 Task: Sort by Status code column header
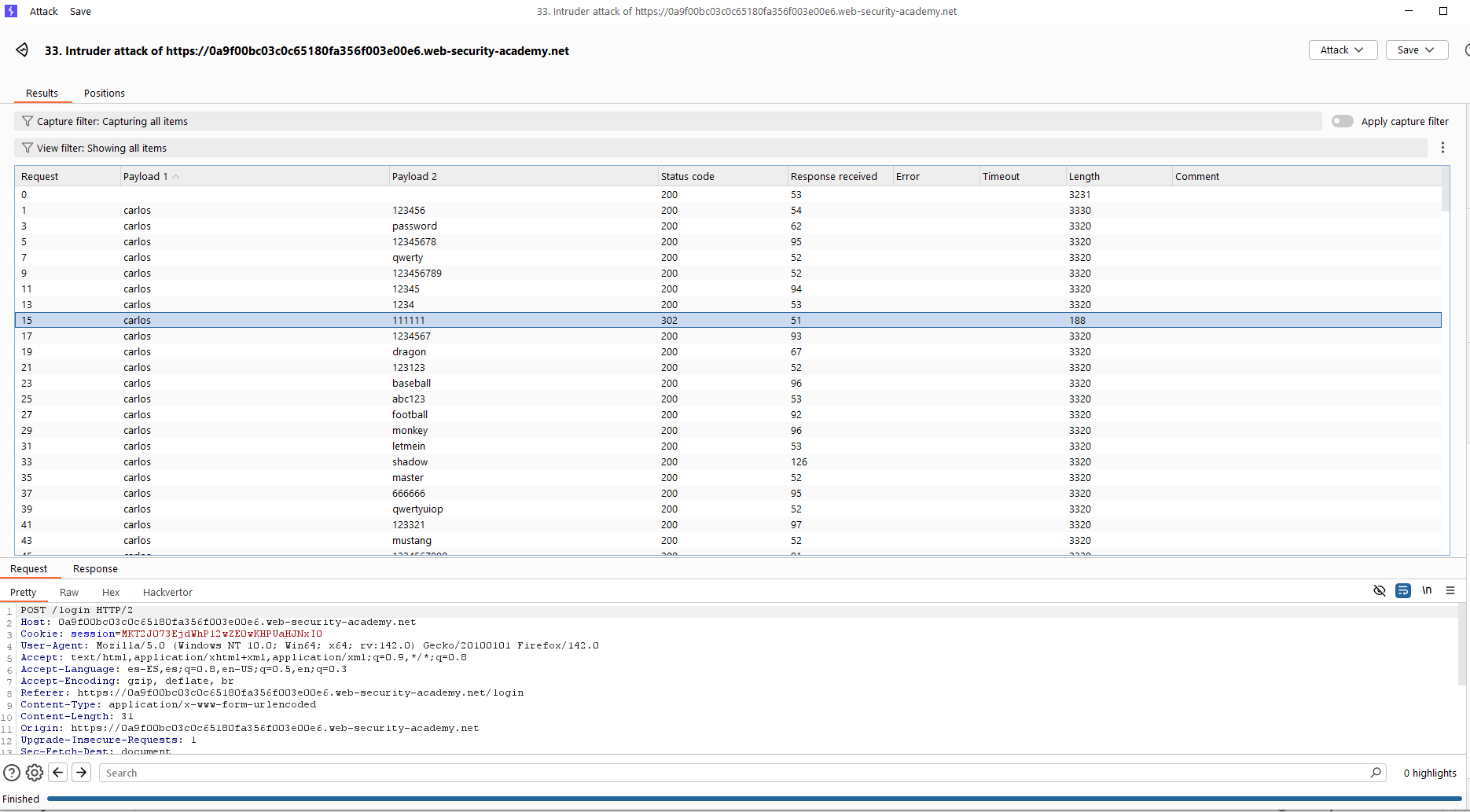click(722, 176)
